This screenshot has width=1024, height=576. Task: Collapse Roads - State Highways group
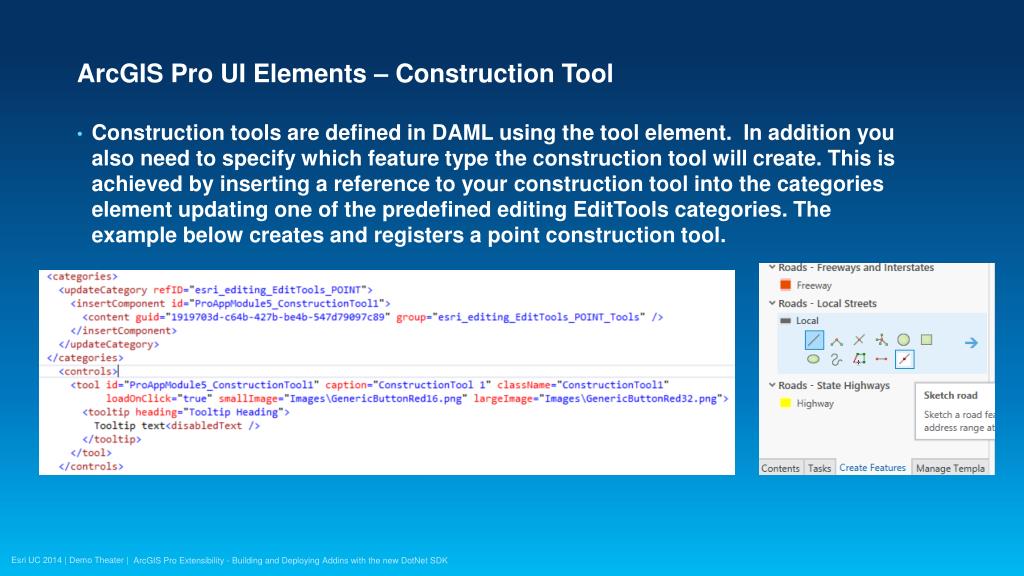[772, 385]
